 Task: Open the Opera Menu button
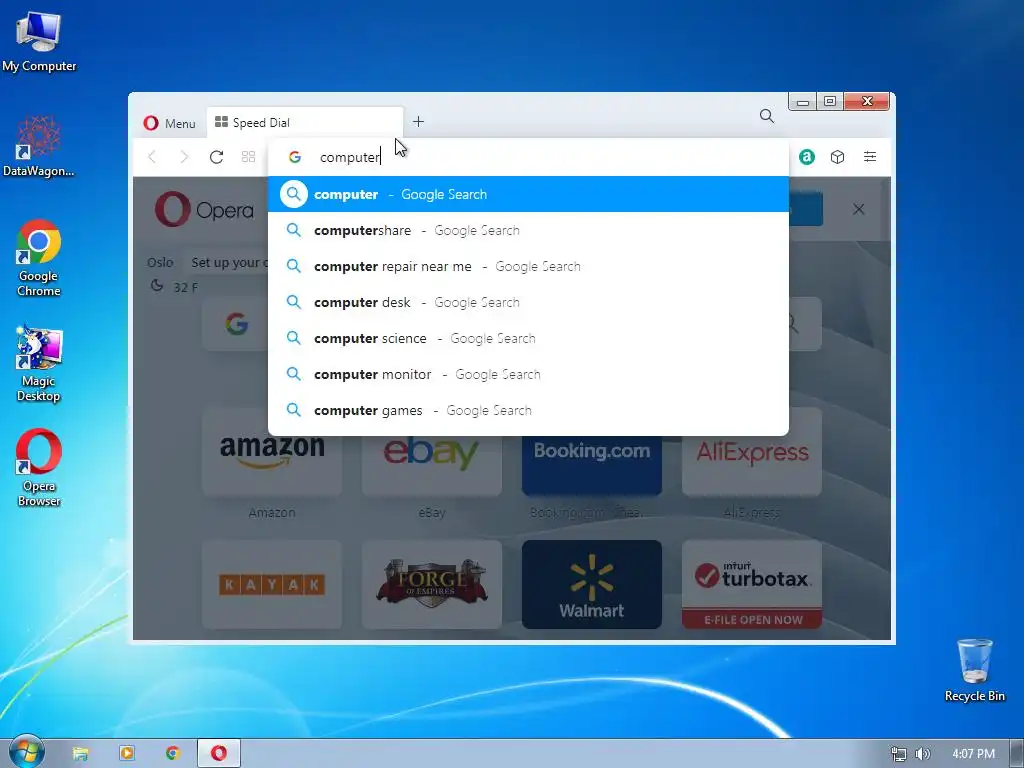169,123
